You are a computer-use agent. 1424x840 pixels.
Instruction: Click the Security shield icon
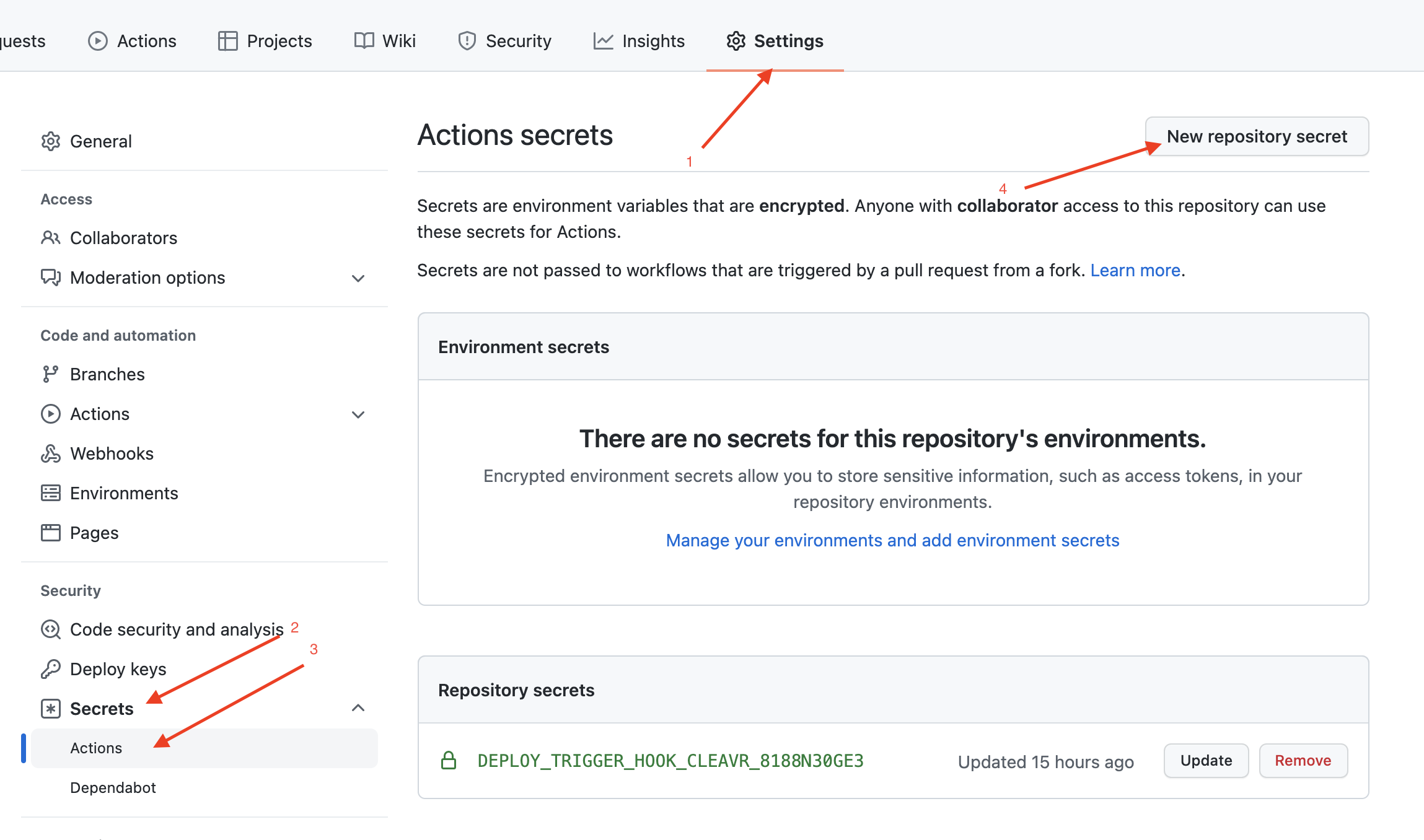click(x=467, y=41)
